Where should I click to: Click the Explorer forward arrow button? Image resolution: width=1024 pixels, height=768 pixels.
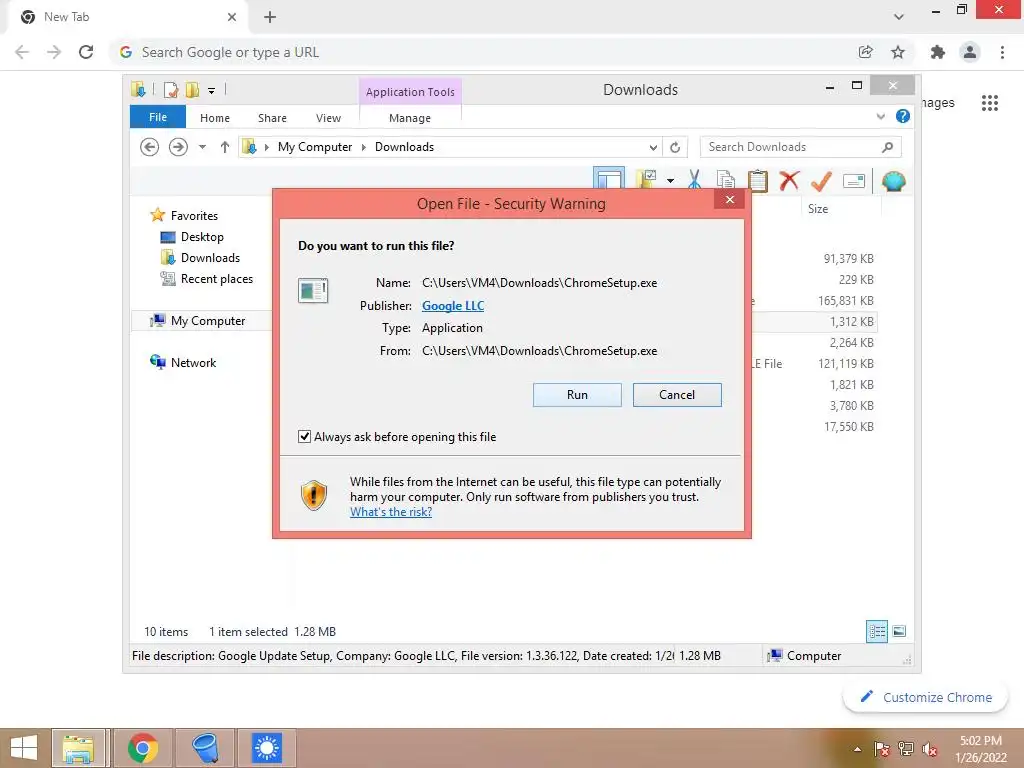click(x=178, y=147)
